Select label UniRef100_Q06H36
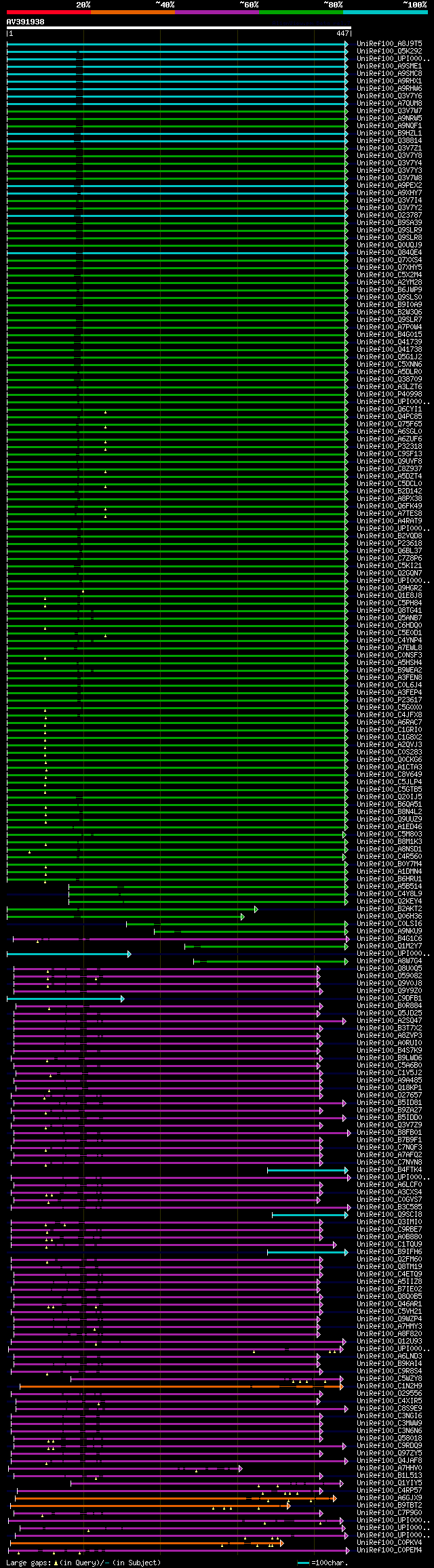The image size is (434, 1568). (x=389, y=916)
